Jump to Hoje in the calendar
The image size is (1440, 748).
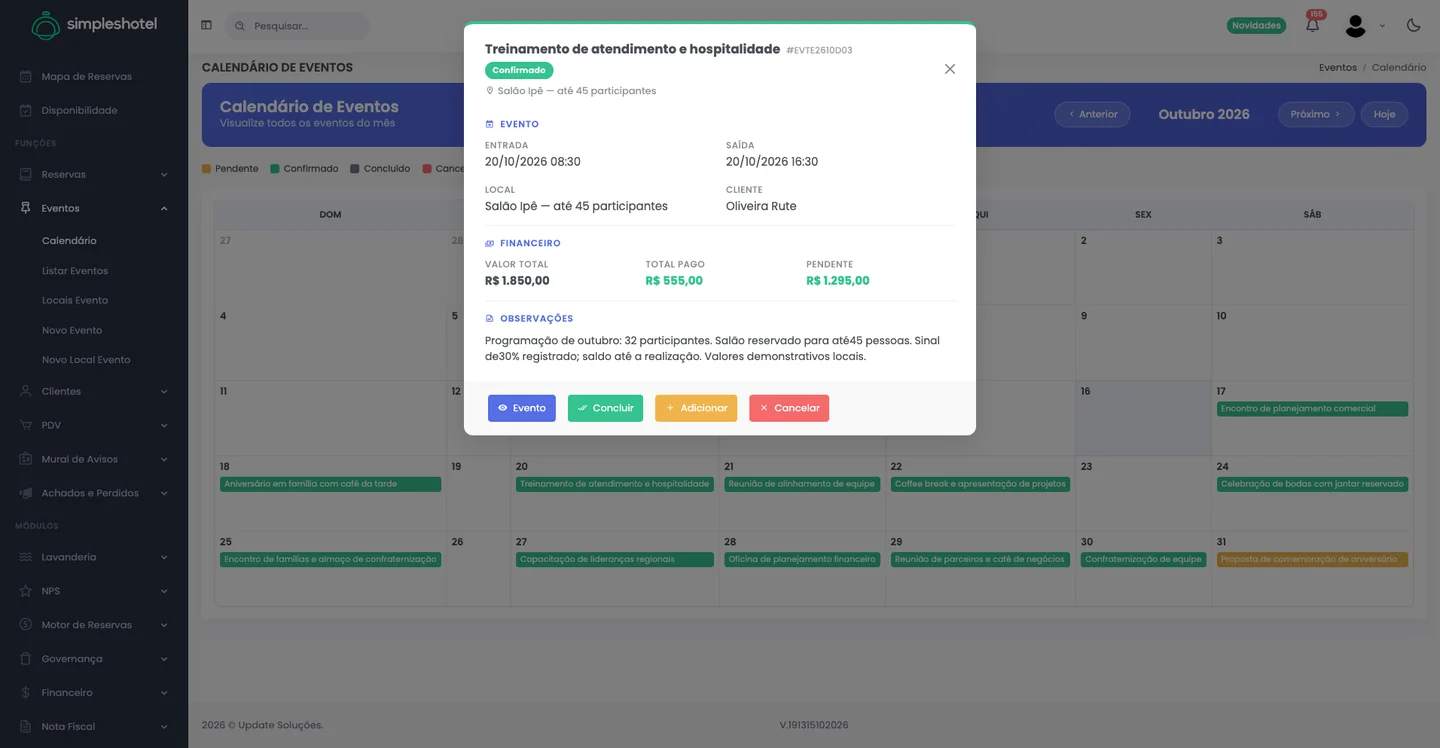tap(1384, 114)
